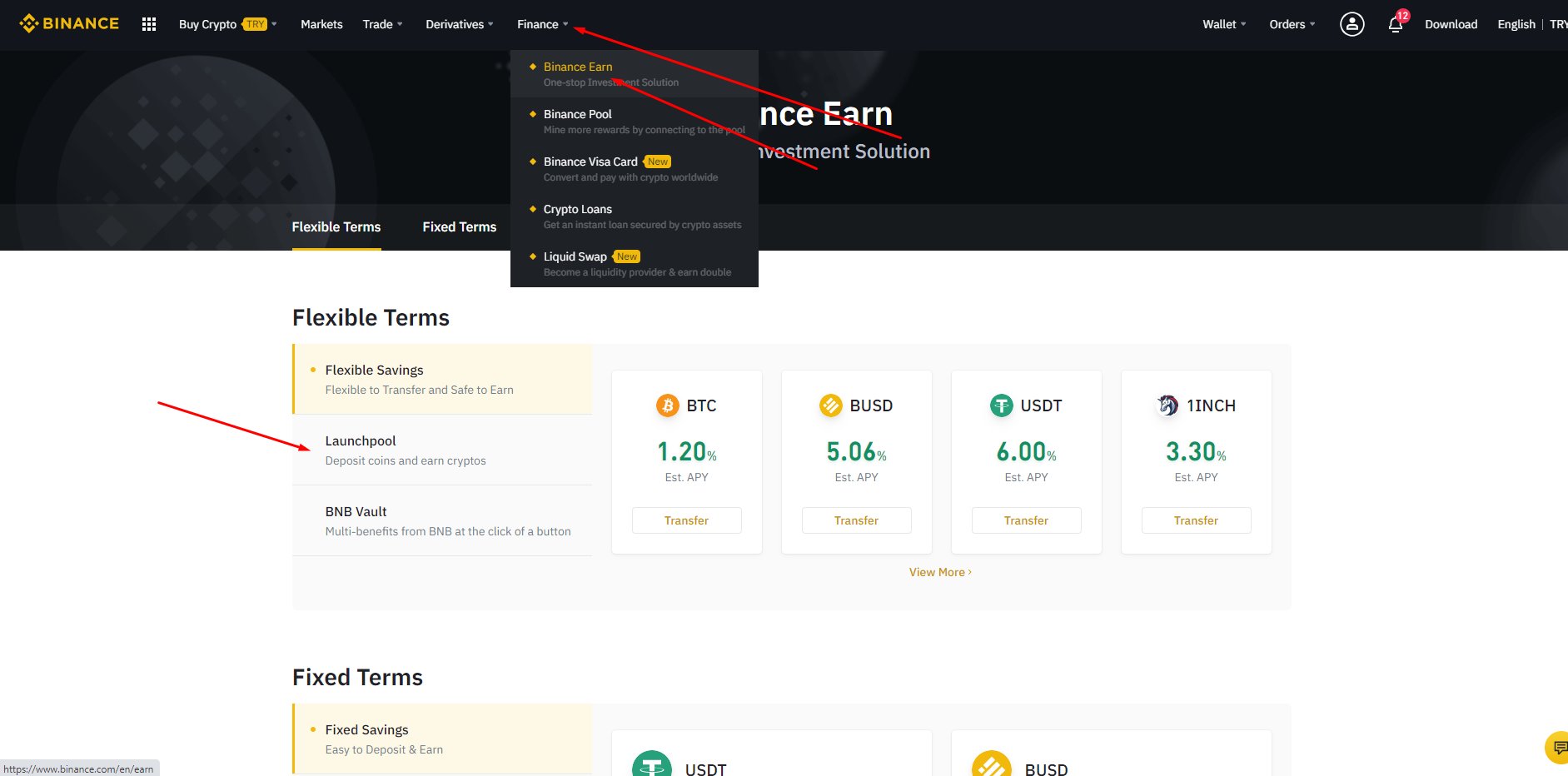Click the 1INCH coin icon
This screenshot has width=1568, height=776.
tap(1167, 405)
